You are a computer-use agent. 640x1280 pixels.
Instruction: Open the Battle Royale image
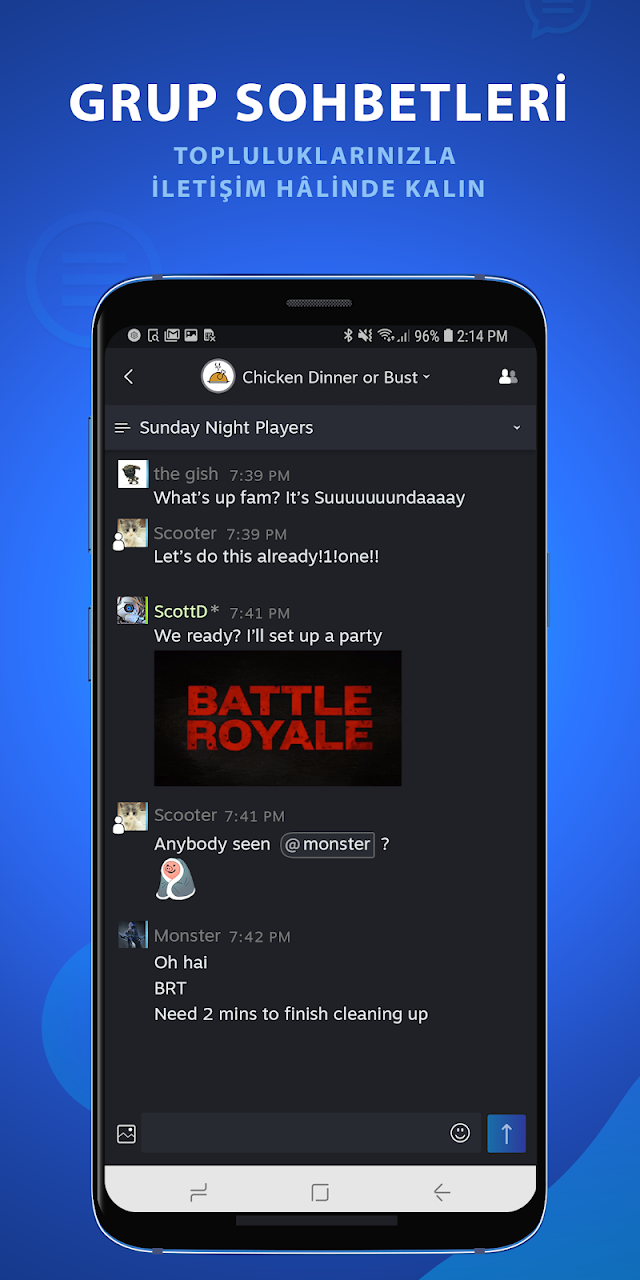pos(278,718)
